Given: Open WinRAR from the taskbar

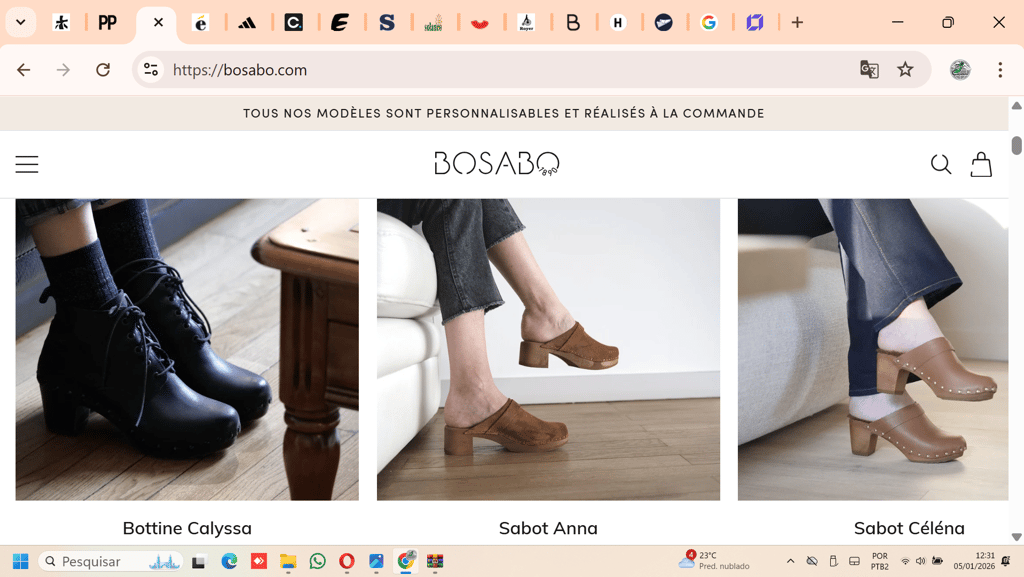Looking at the screenshot, I should [435, 561].
